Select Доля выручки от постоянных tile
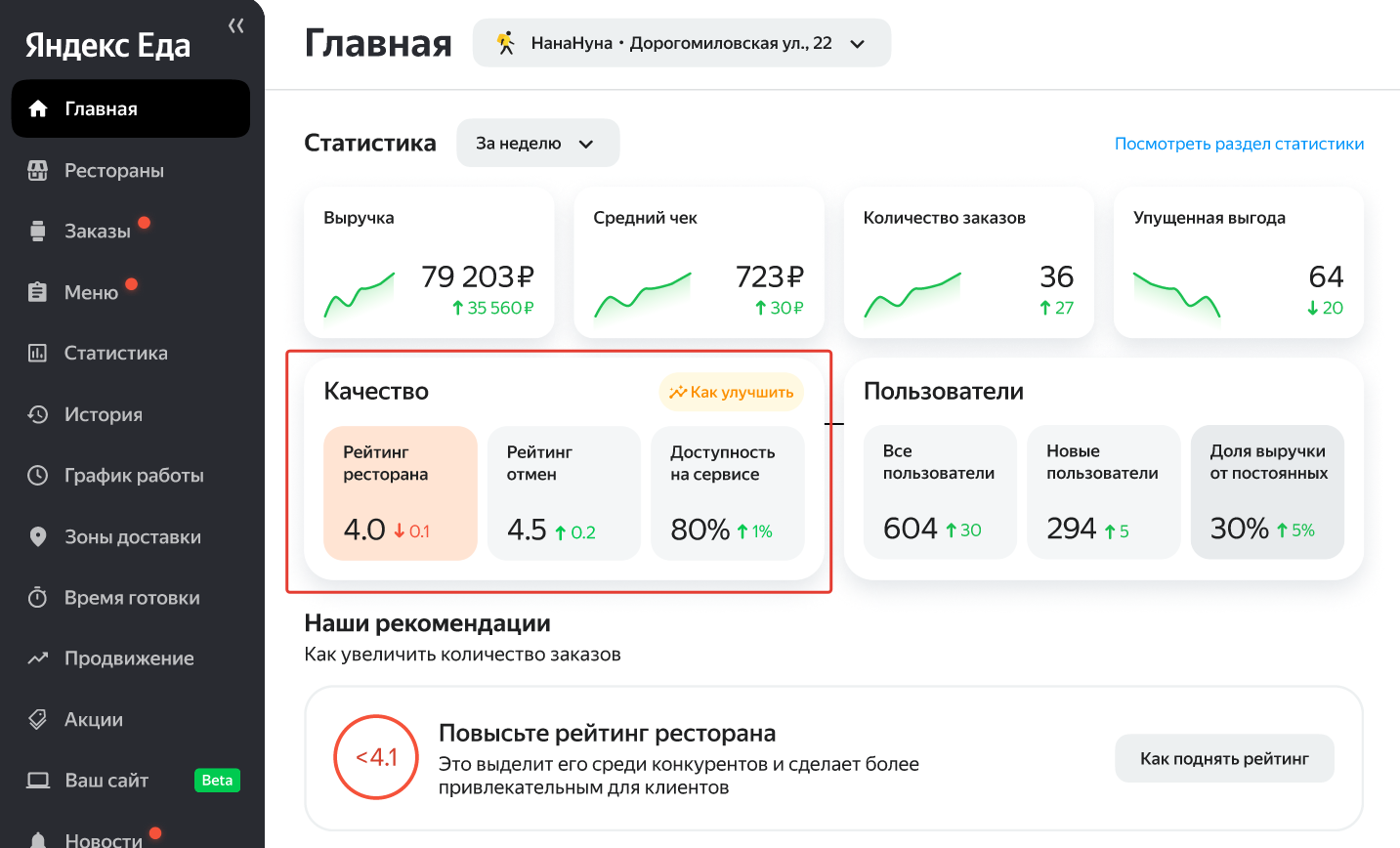This screenshot has width=1400, height=848. [x=1267, y=491]
